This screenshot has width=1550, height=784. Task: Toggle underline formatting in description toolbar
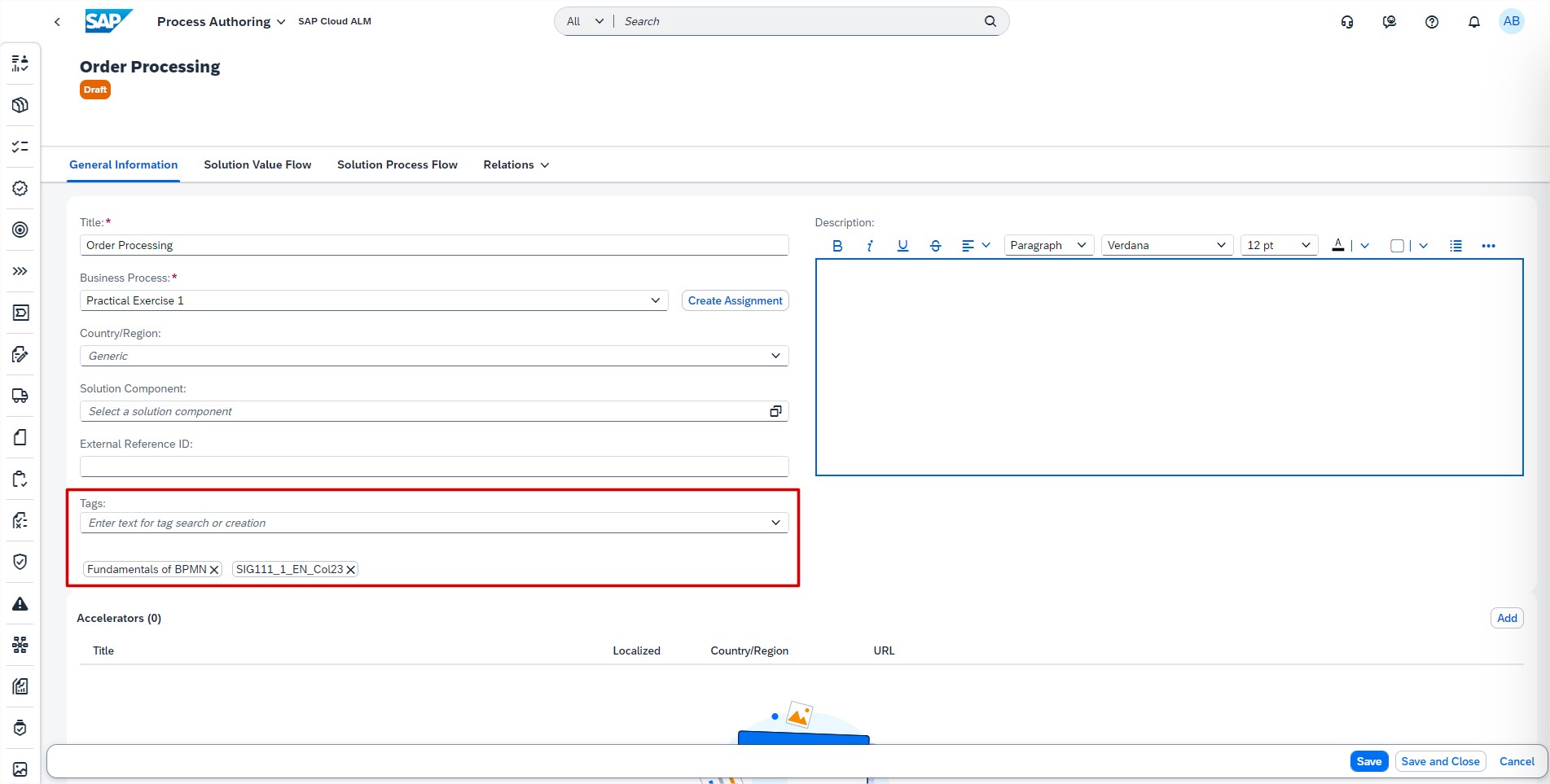[902, 246]
